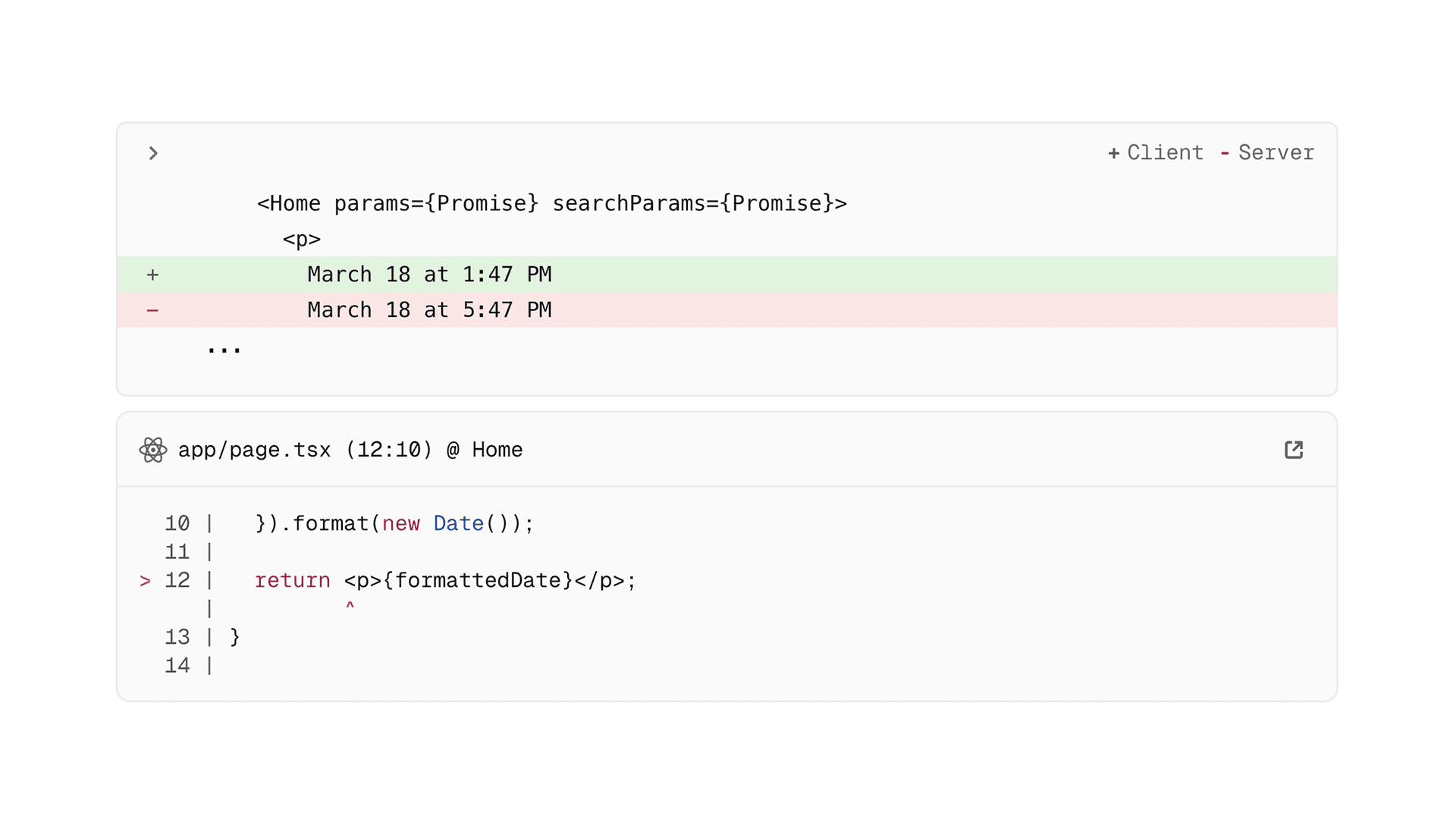Image resolution: width=1456 pixels, height=819 pixels.
Task: Click the plus icon on added line
Action: click(152, 275)
